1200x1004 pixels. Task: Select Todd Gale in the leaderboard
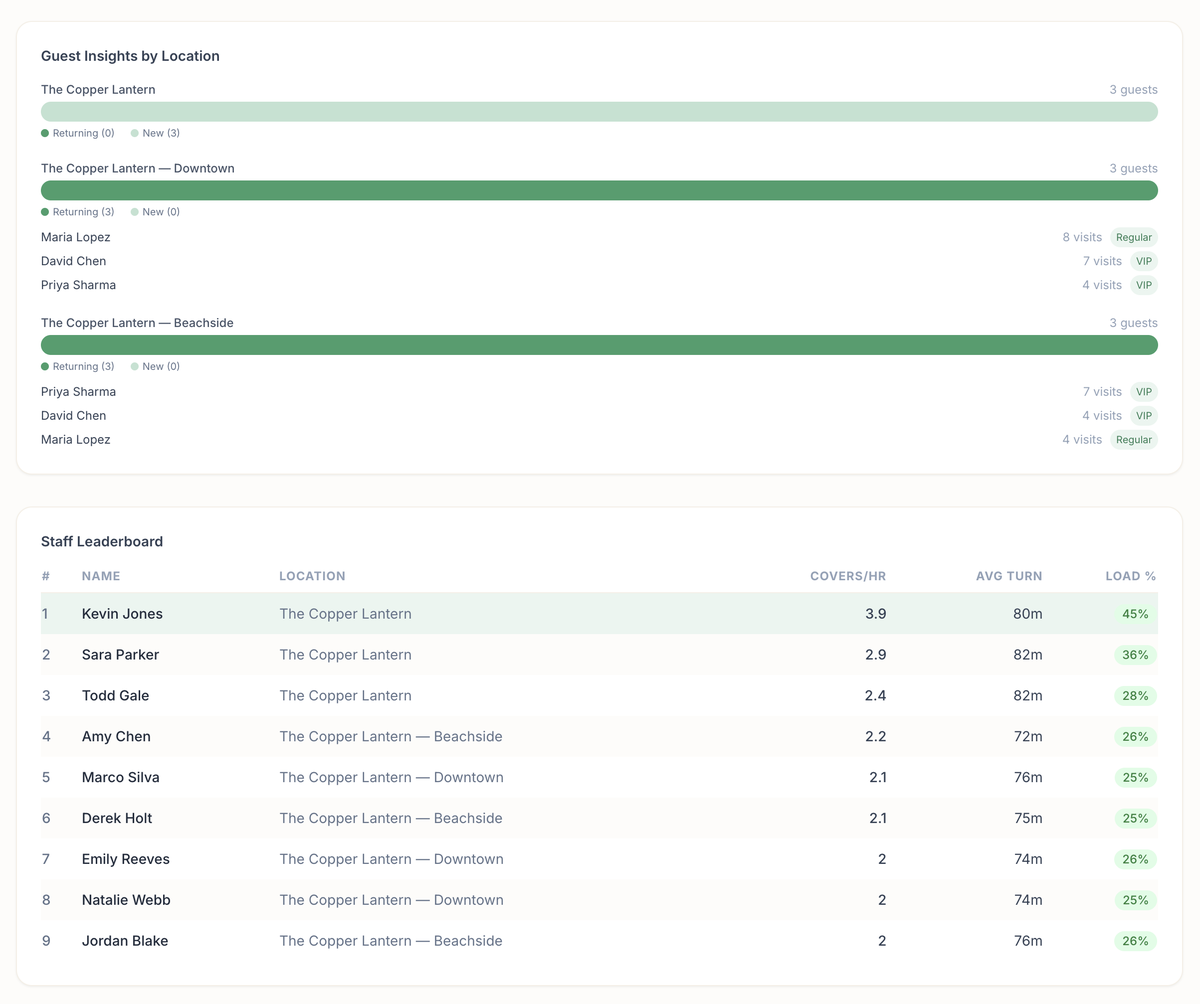click(x=114, y=696)
